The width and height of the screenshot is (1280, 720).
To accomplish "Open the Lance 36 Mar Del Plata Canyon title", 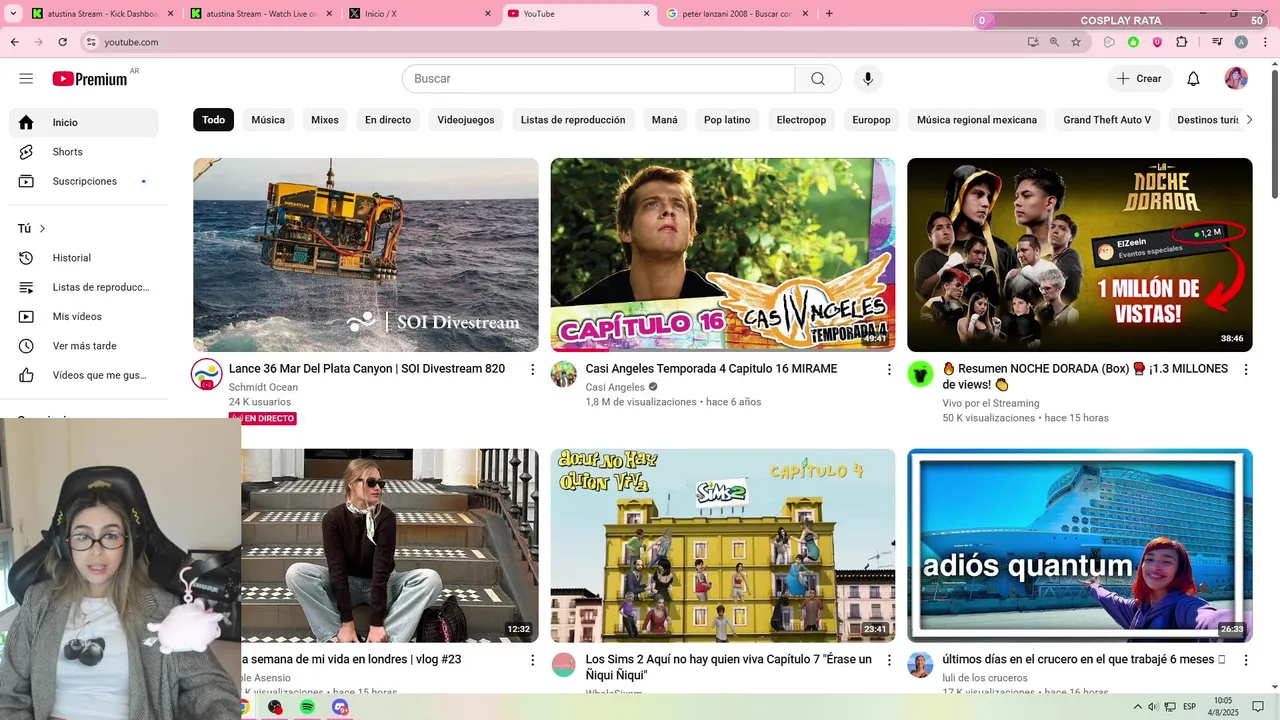I will coord(367,369).
